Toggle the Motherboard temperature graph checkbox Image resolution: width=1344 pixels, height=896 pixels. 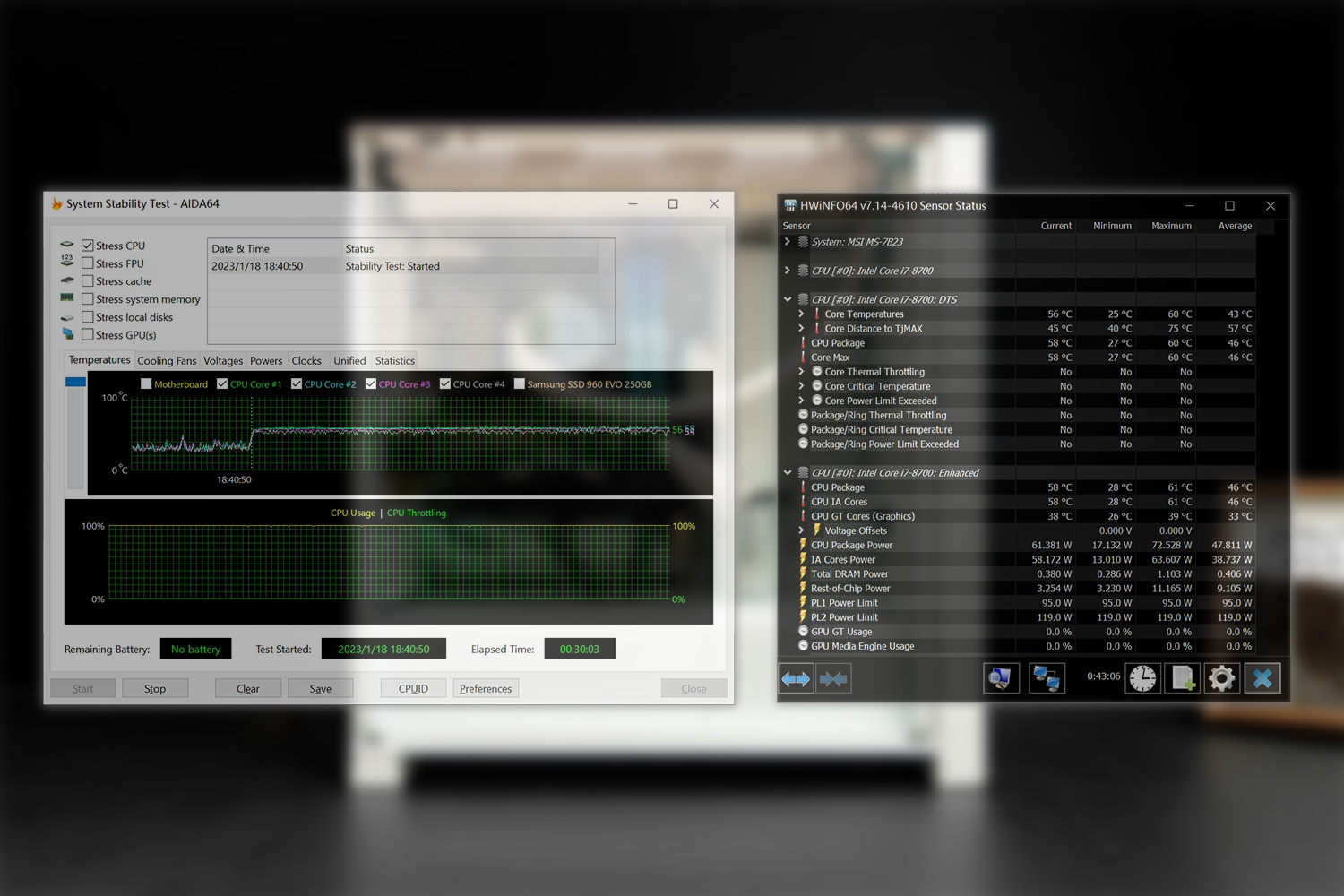tap(146, 384)
